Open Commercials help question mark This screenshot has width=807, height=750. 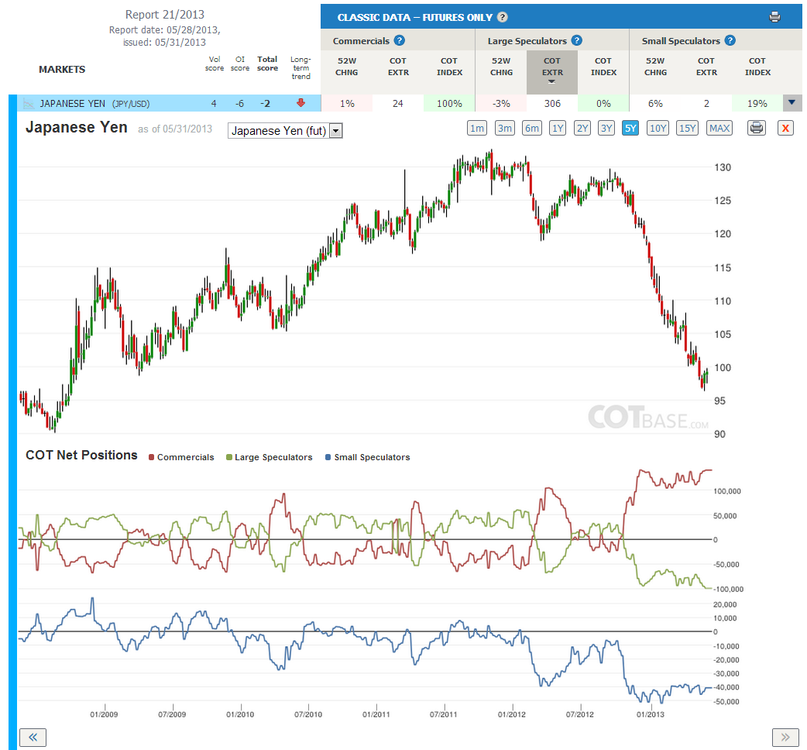click(399, 40)
